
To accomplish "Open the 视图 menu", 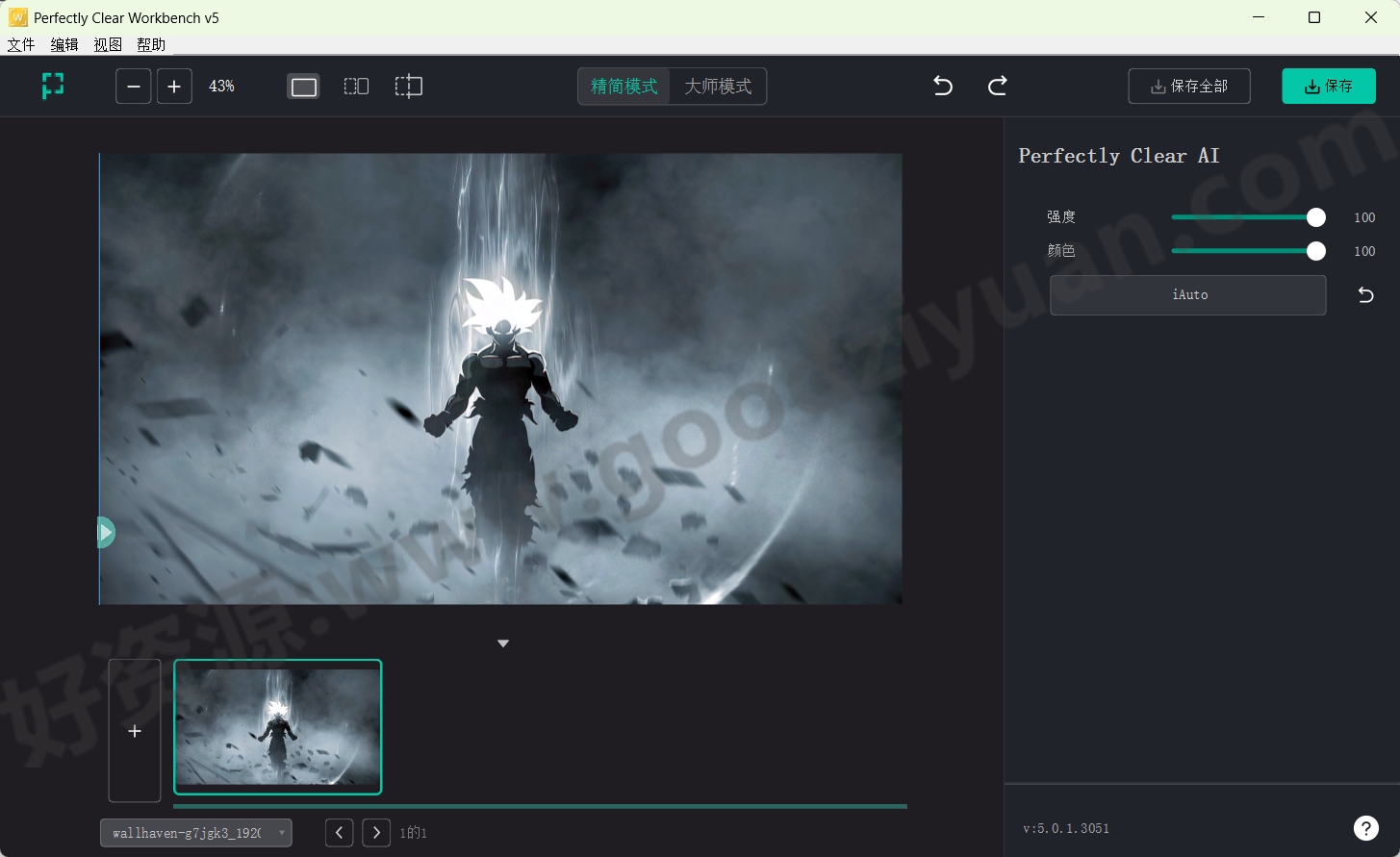I will [x=108, y=44].
